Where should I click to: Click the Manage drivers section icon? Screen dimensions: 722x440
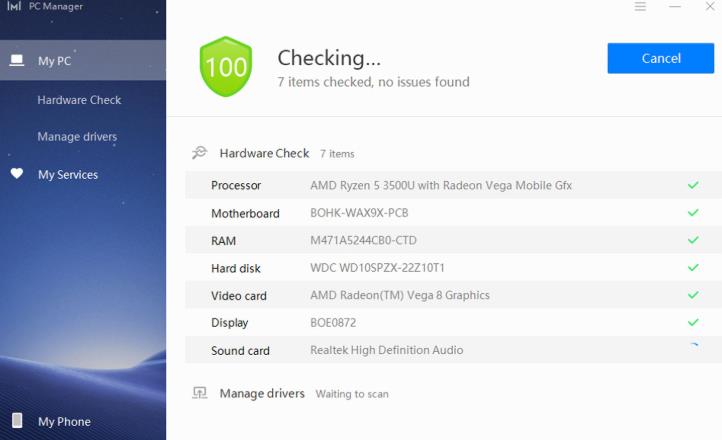[199, 393]
